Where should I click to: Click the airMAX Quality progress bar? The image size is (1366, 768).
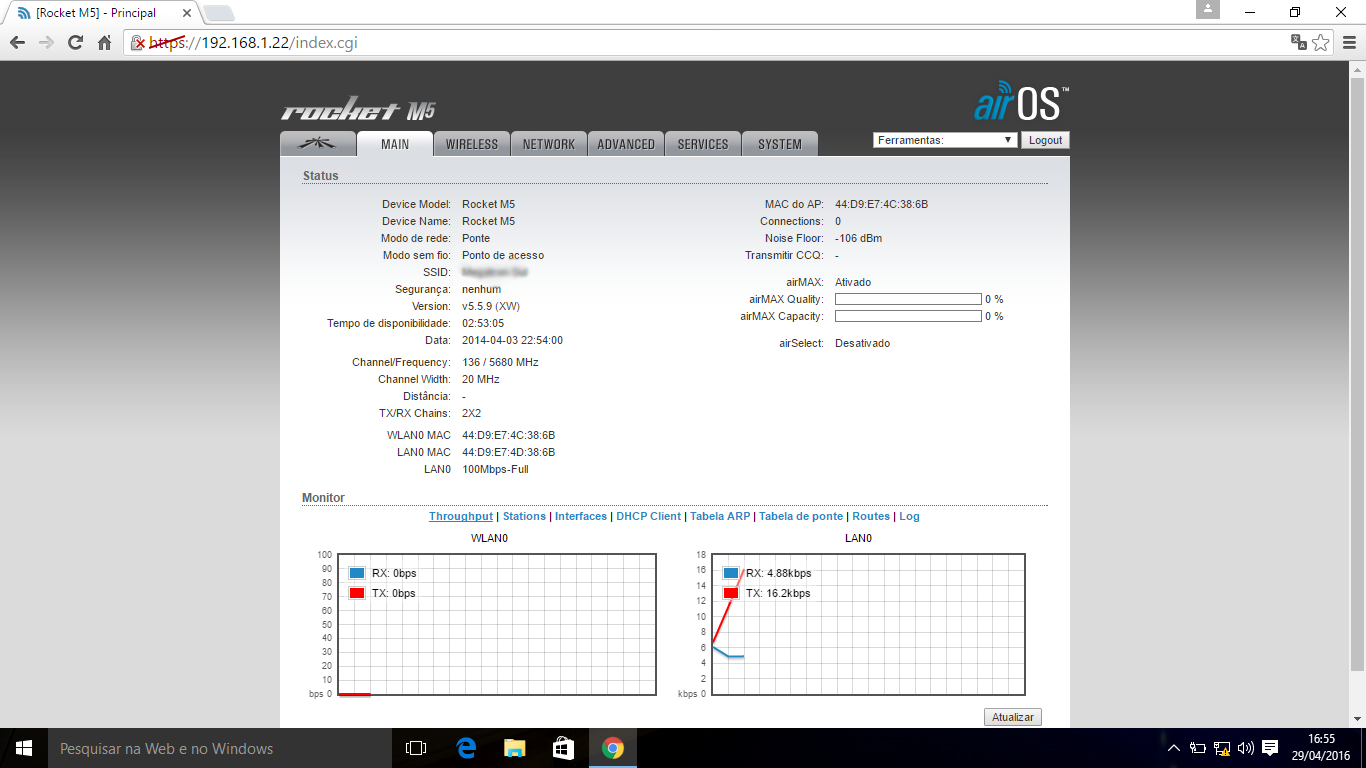point(908,299)
